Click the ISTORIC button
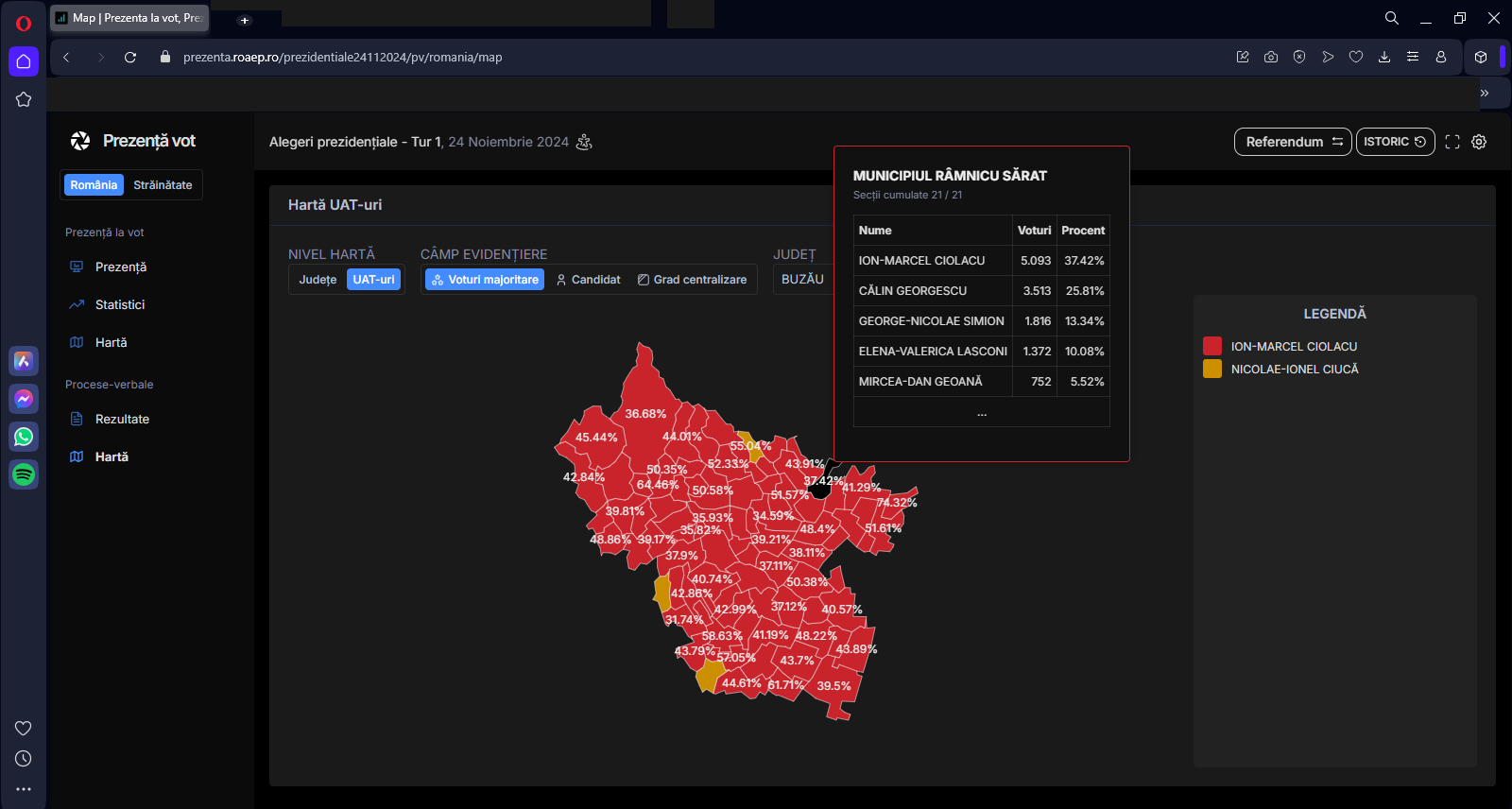Image resolution: width=1512 pixels, height=809 pixels. click(x=1395, y=142)
